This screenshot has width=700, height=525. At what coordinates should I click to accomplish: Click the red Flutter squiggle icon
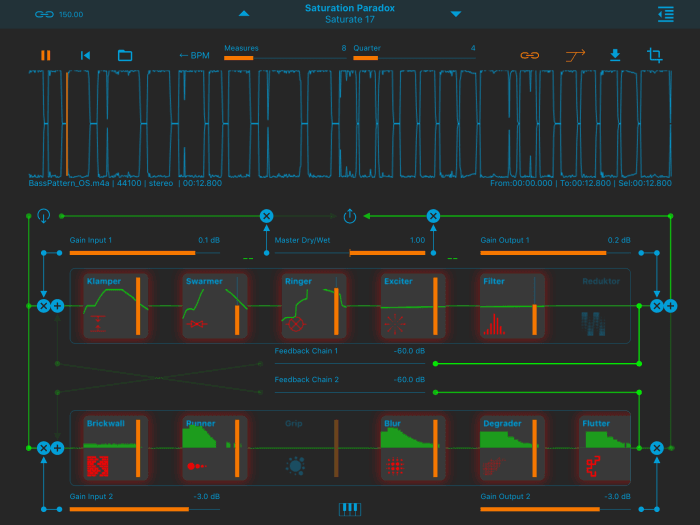[593, 466]
